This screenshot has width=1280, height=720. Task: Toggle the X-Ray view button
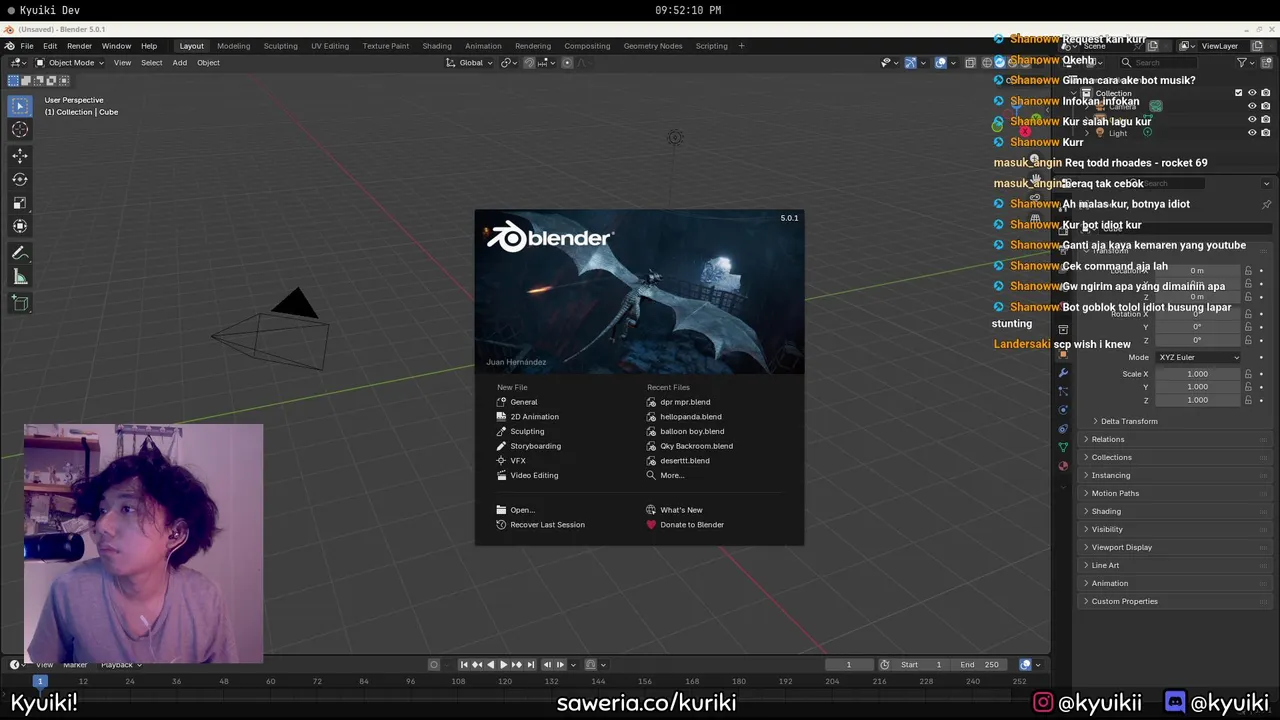(x=970, y=62)
